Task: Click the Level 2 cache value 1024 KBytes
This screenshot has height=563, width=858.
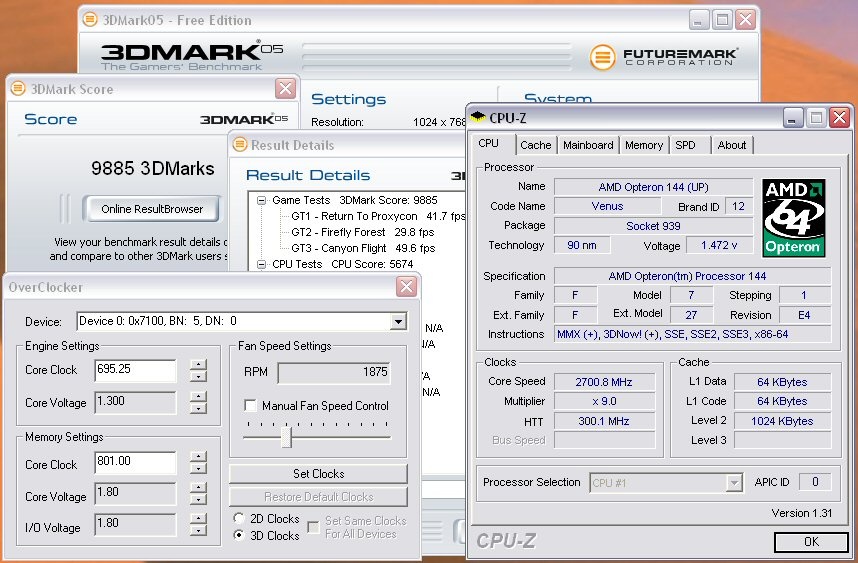Action: point(782,421)
